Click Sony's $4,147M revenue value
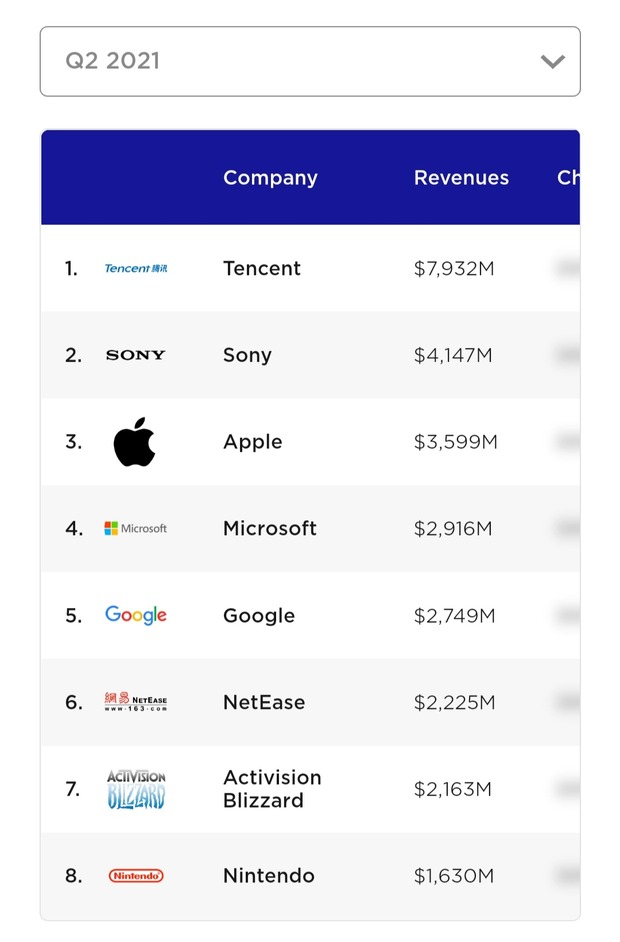The width and height of the screenshot is (620, 942). coord(453,355)
